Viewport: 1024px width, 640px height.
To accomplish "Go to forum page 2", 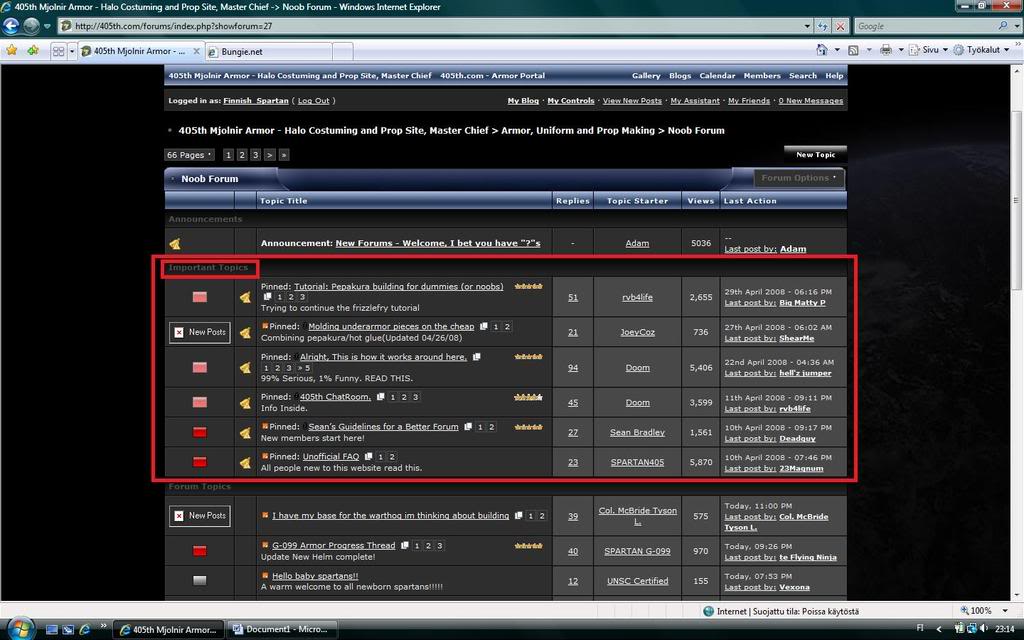I will click(242, 155).
